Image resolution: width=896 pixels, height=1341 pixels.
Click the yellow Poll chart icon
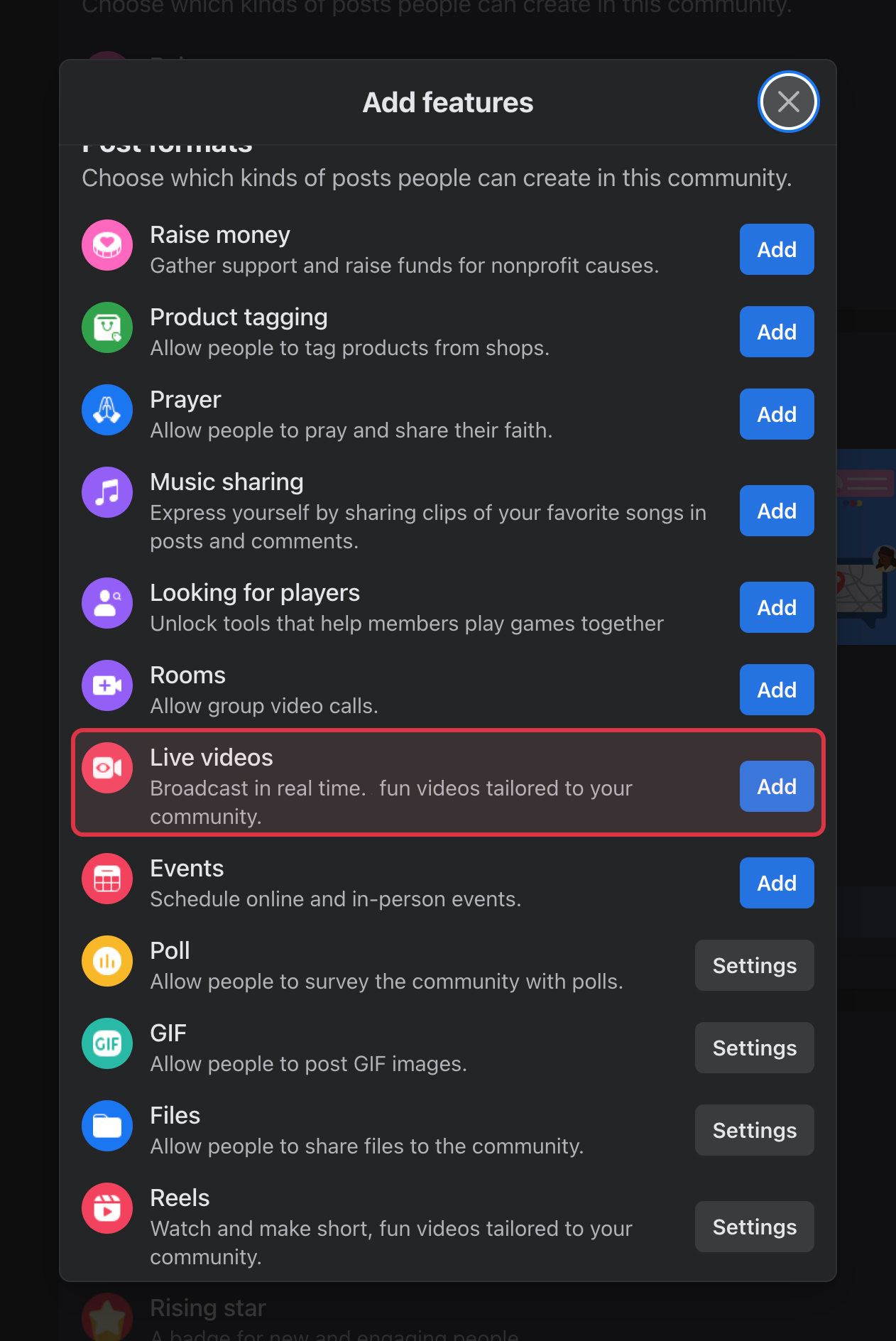107,961
